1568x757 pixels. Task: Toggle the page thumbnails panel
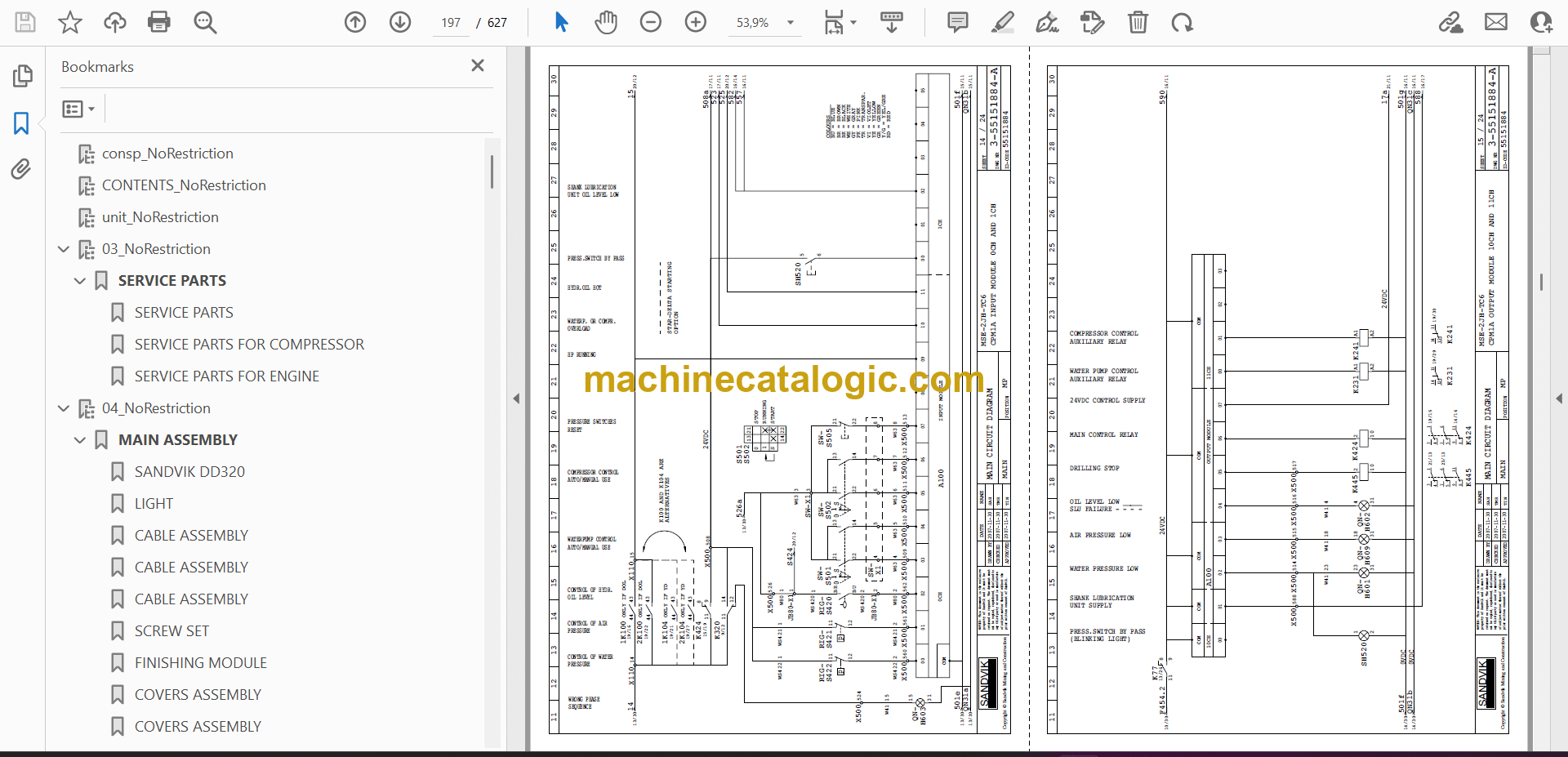[22, 76]
